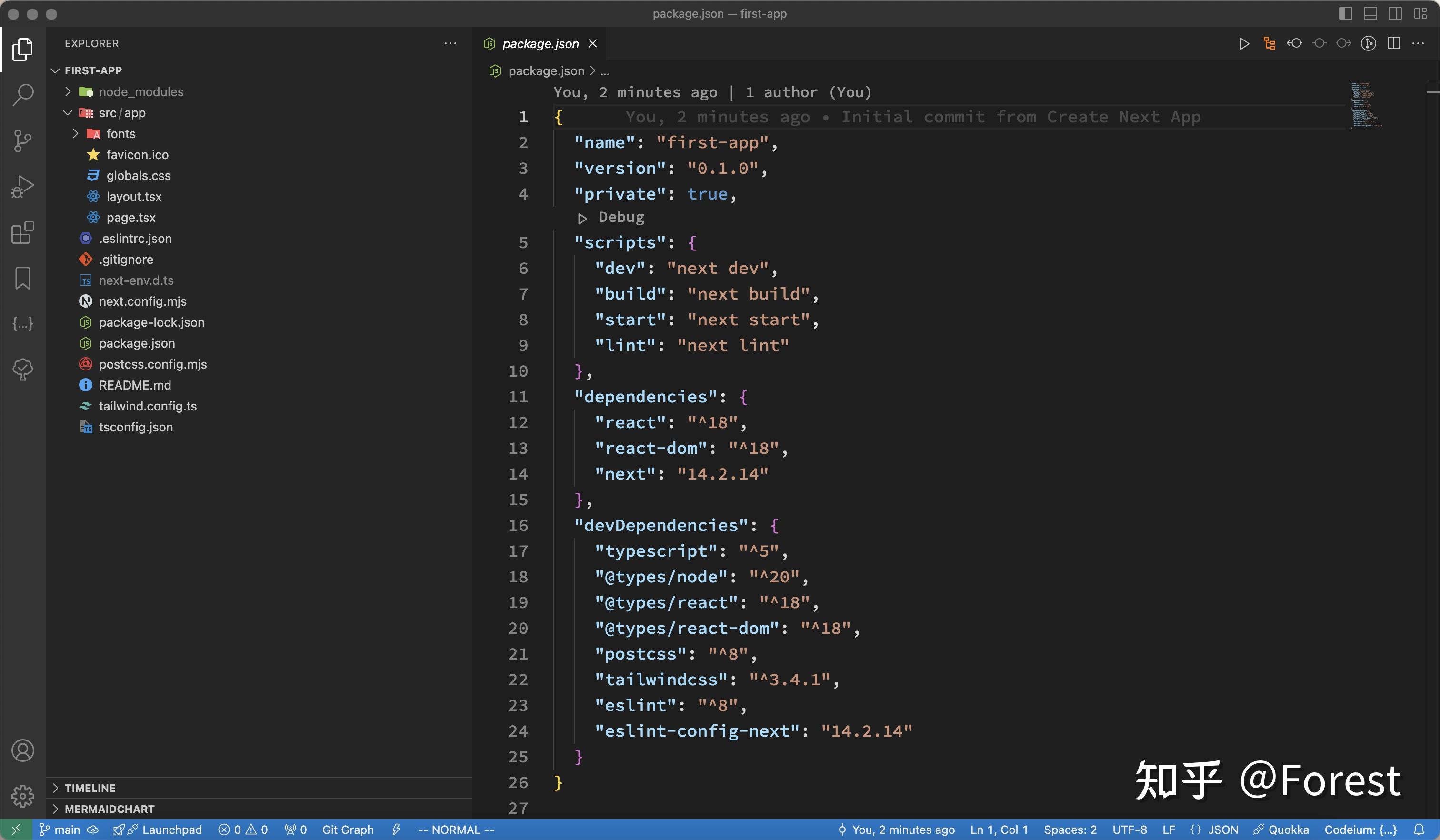Open Git Graph from status bar
The width and height of the screenshot is (1440, 840).
tap(348, 830)
